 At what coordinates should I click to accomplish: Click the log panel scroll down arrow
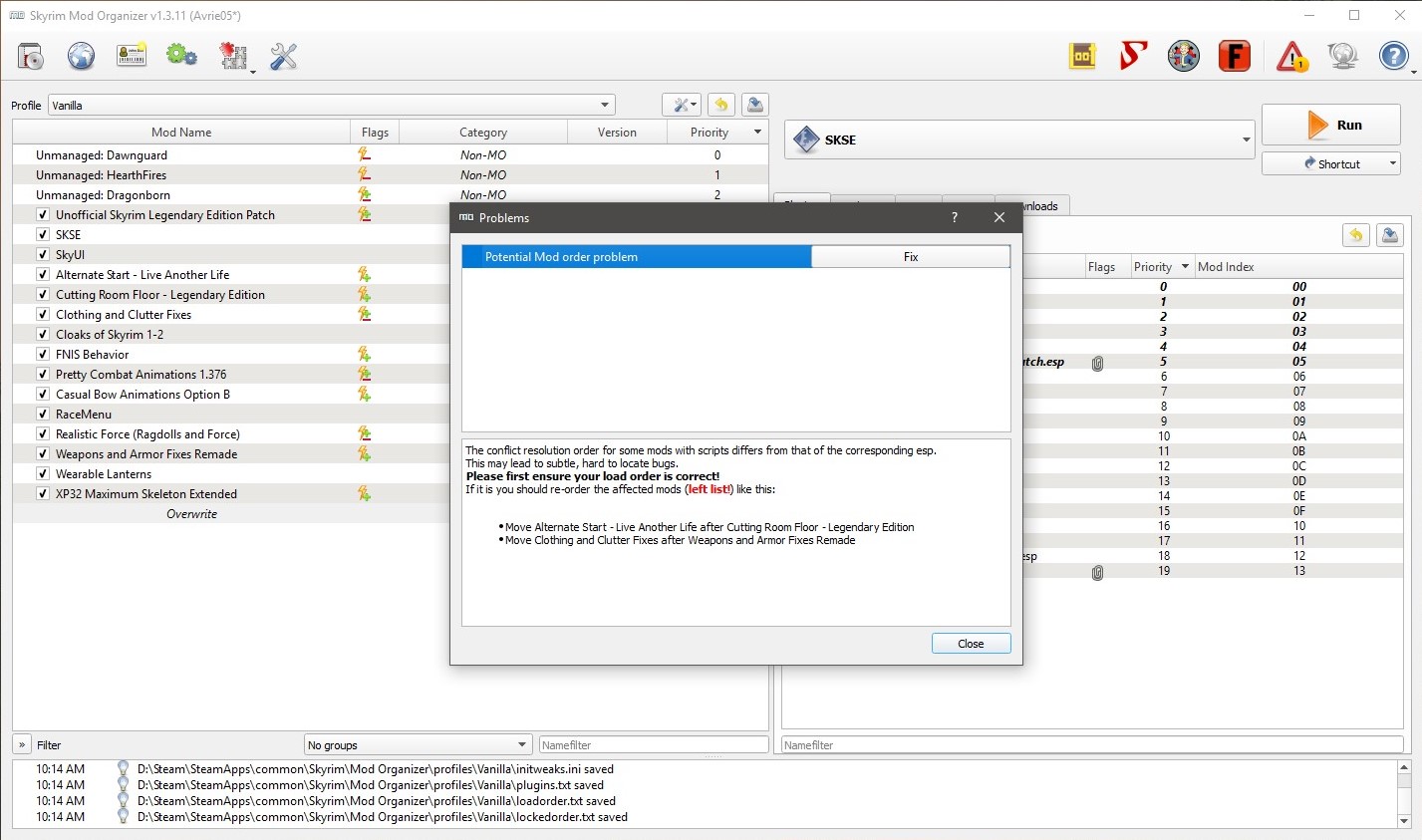[1404, 821]
